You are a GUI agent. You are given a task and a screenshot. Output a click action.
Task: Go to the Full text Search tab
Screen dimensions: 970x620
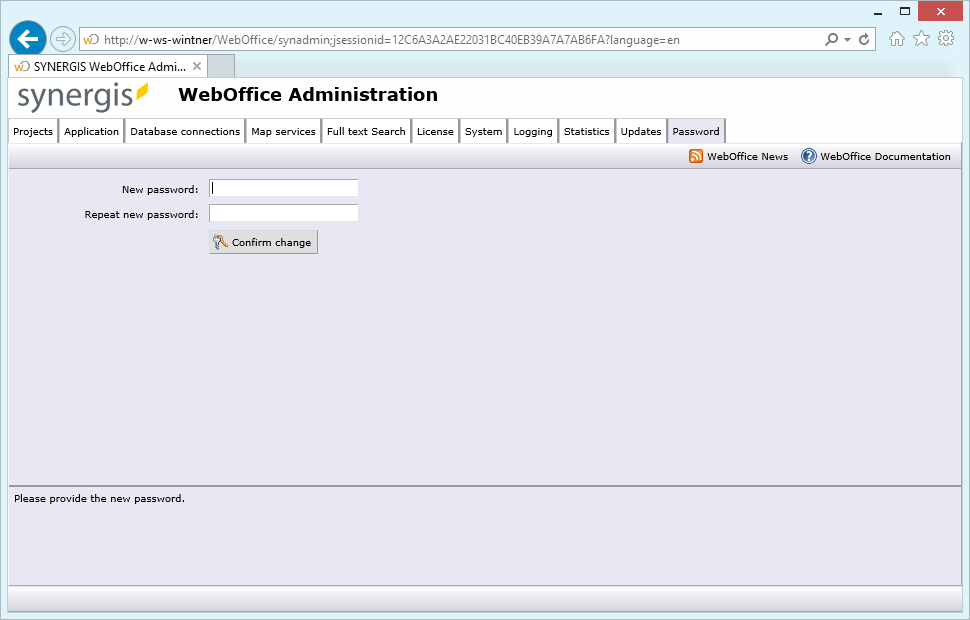[x=366, y=131]
